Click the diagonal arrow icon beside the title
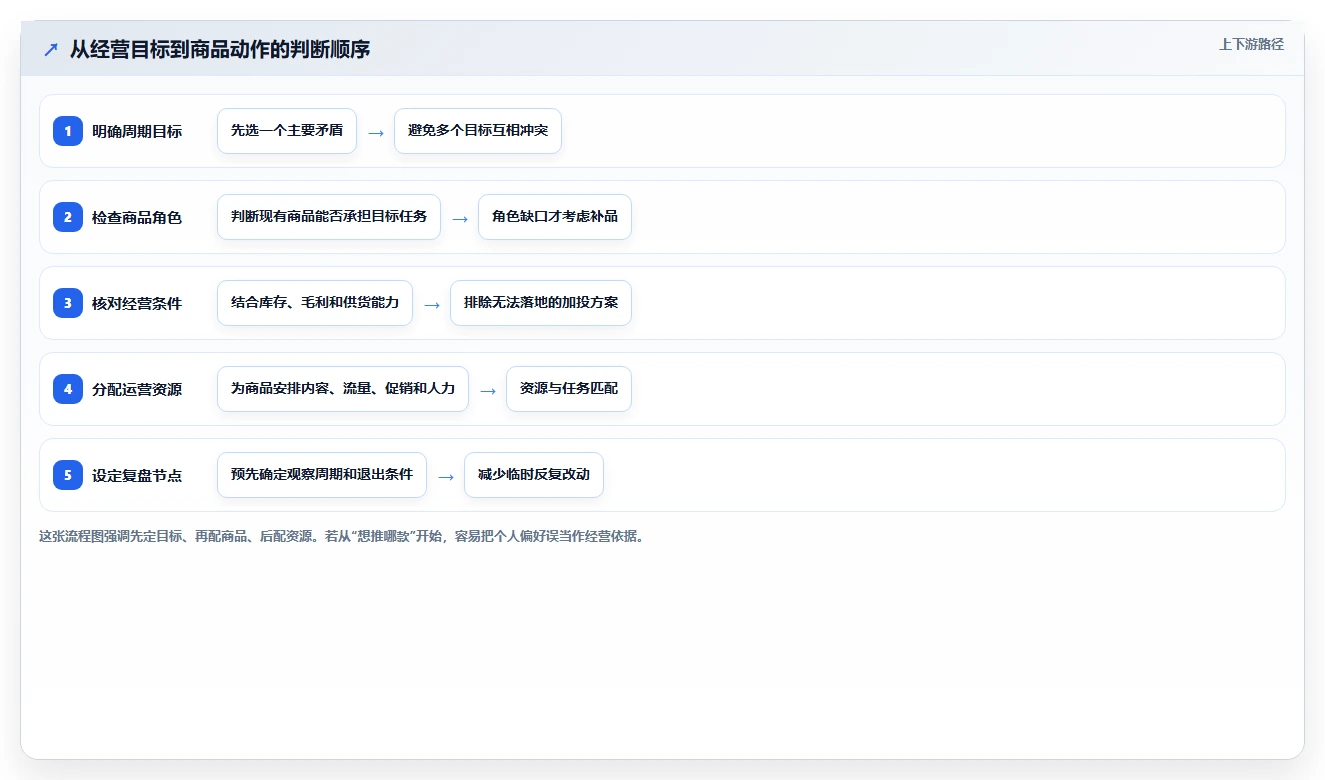Image resolution: width=1325 pixels, height=780 pixels. pyautogui.click(x=51, y=49)
